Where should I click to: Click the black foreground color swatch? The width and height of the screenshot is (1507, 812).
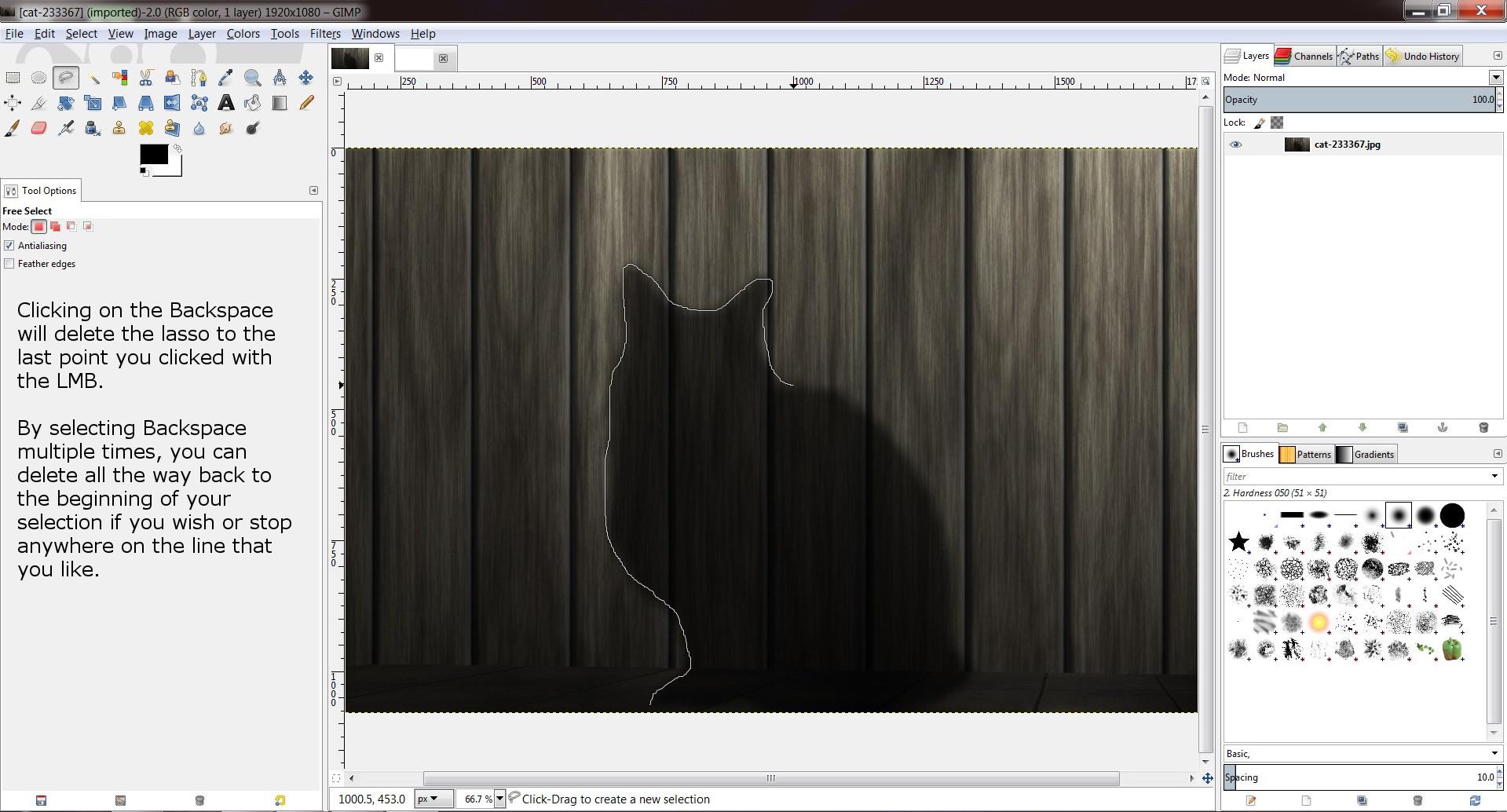153,155
